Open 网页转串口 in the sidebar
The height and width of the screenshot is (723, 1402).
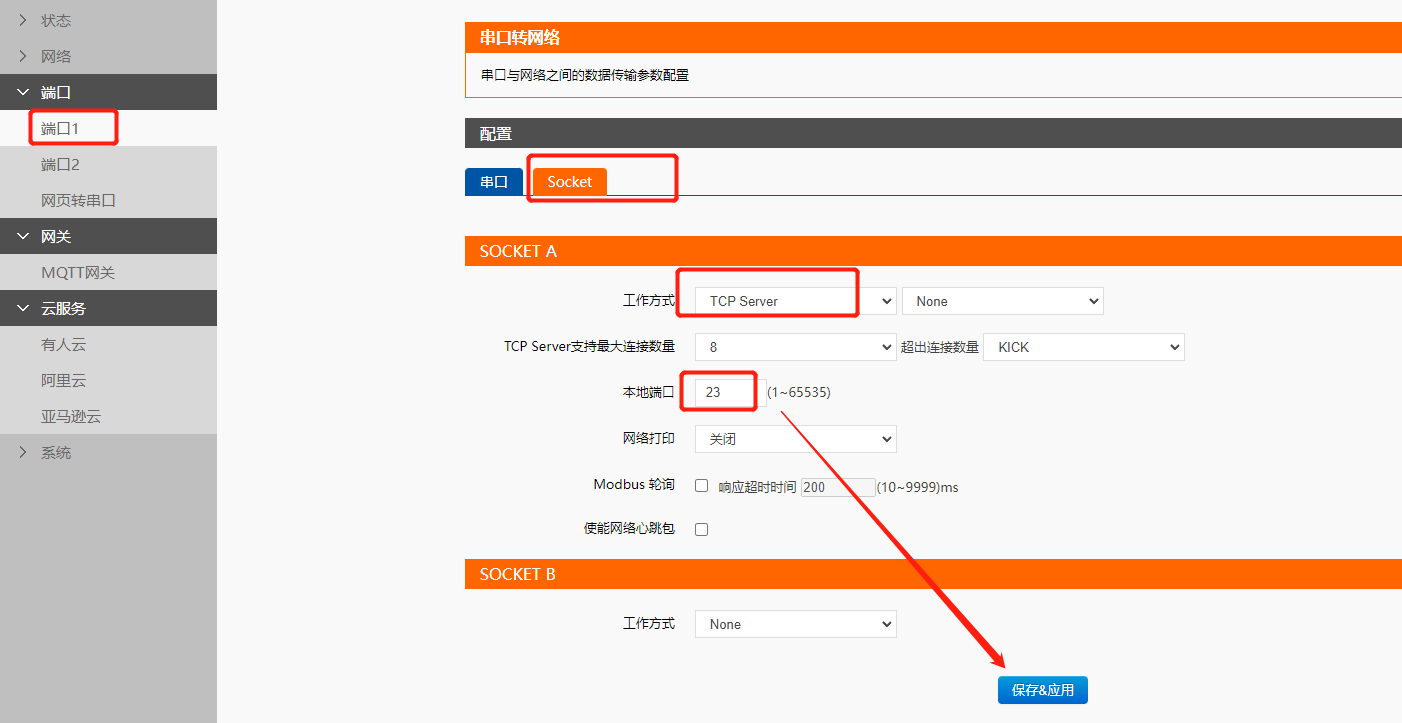tap(78, 200)
